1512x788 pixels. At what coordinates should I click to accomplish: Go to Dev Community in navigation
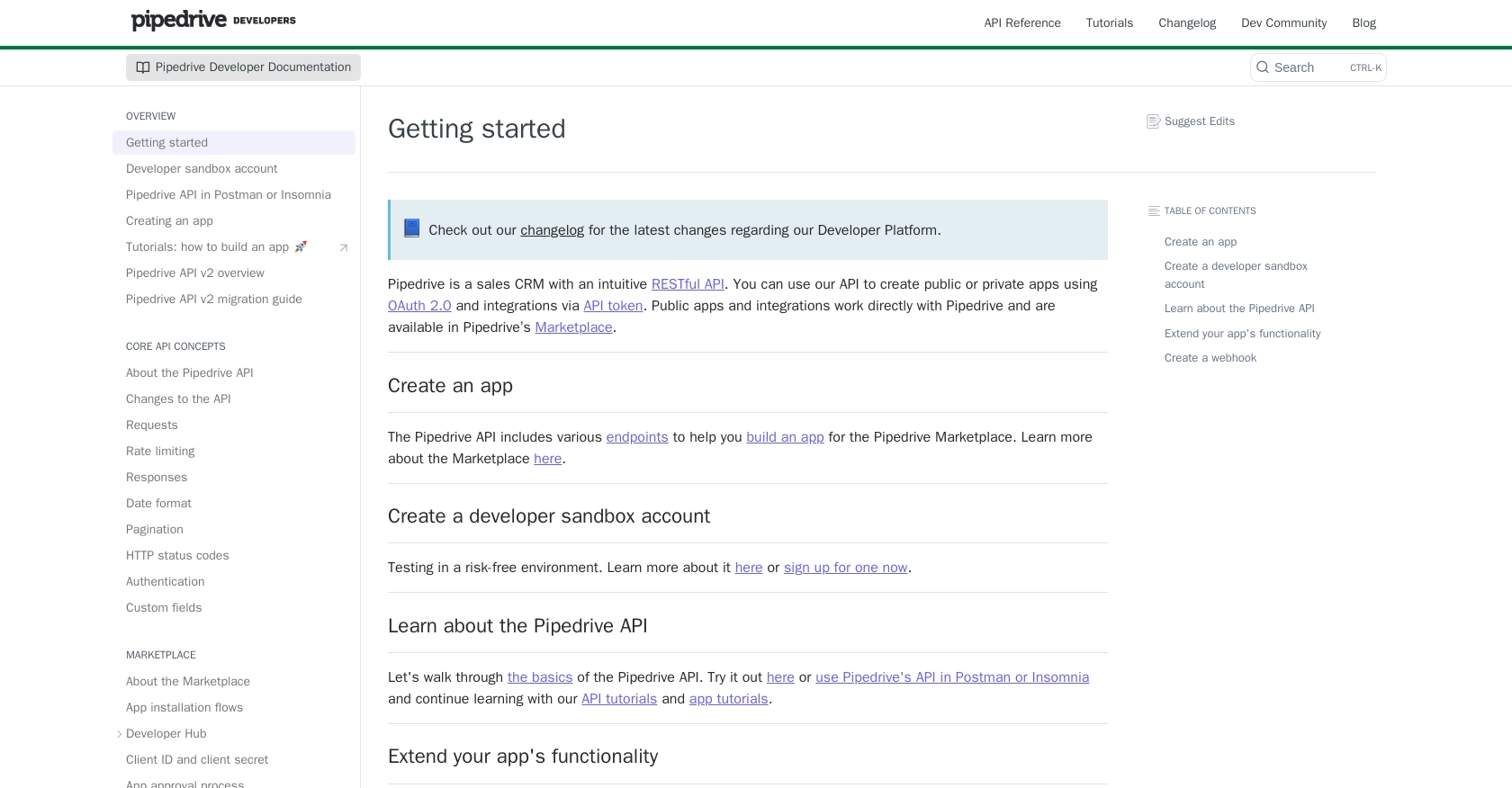(1283, 23)
